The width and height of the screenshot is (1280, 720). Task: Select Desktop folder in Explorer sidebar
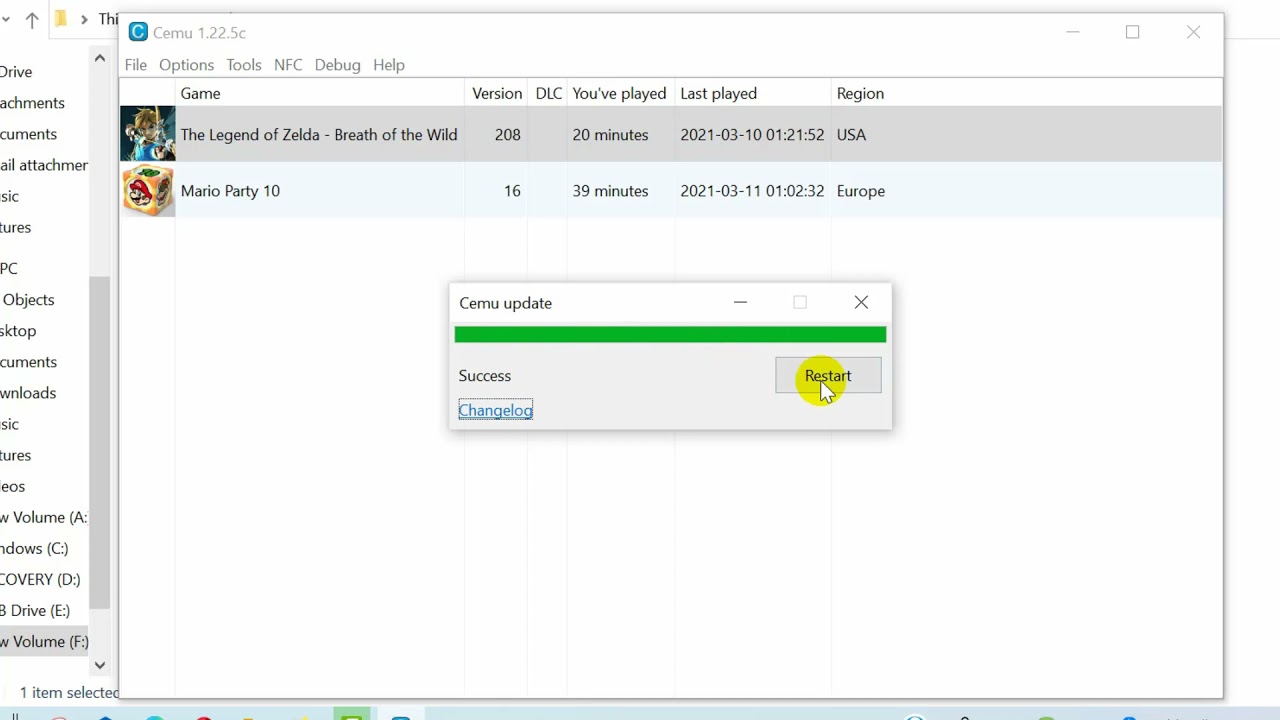tap(18, 331)
